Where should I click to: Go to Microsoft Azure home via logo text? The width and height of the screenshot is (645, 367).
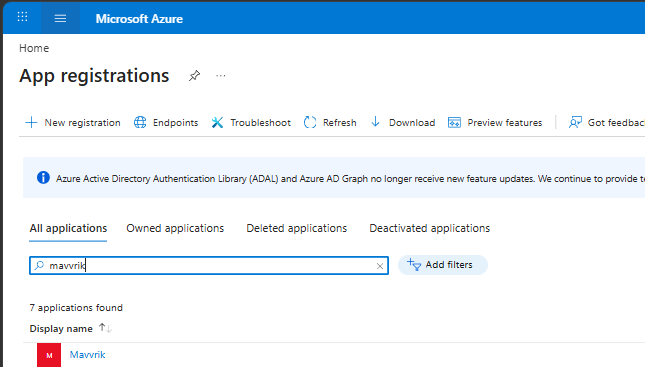point(139,19)
